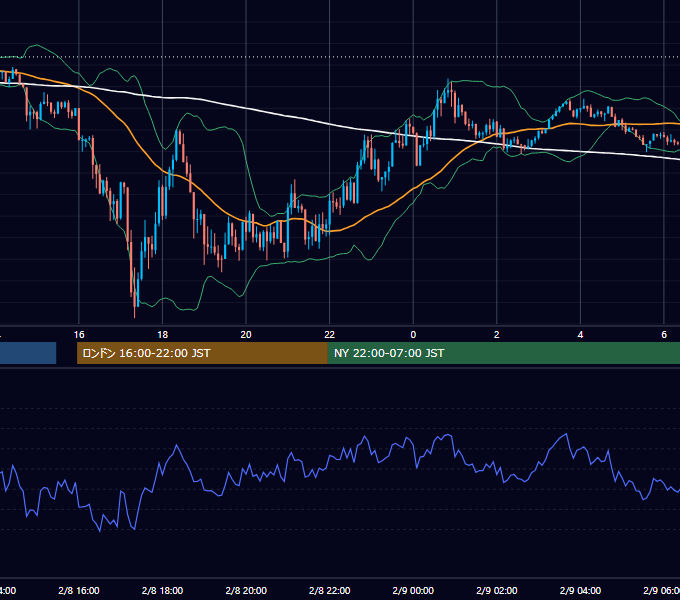Click the '2/8 20:00' bottom axis label
The height and width of the screenshot is (600, 680).
tap(246, 590)
